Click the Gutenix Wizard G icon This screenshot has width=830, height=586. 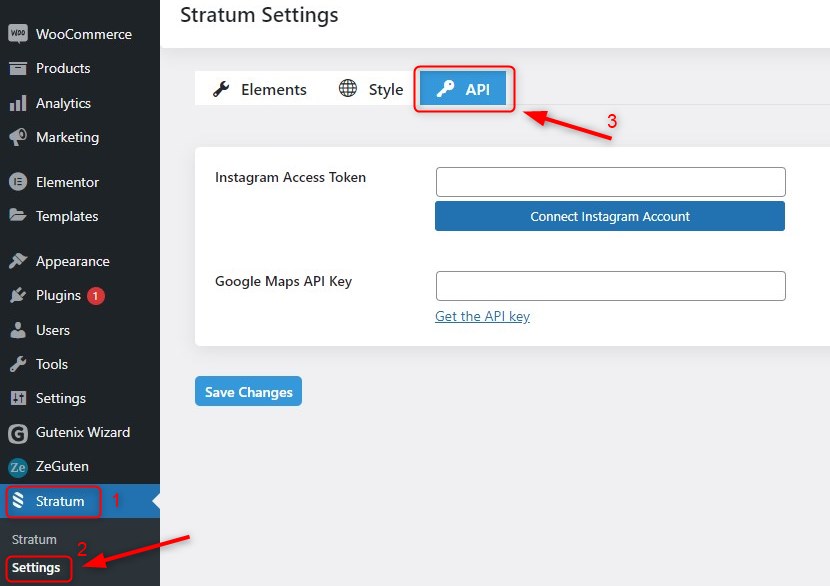[x=17, y=433]
